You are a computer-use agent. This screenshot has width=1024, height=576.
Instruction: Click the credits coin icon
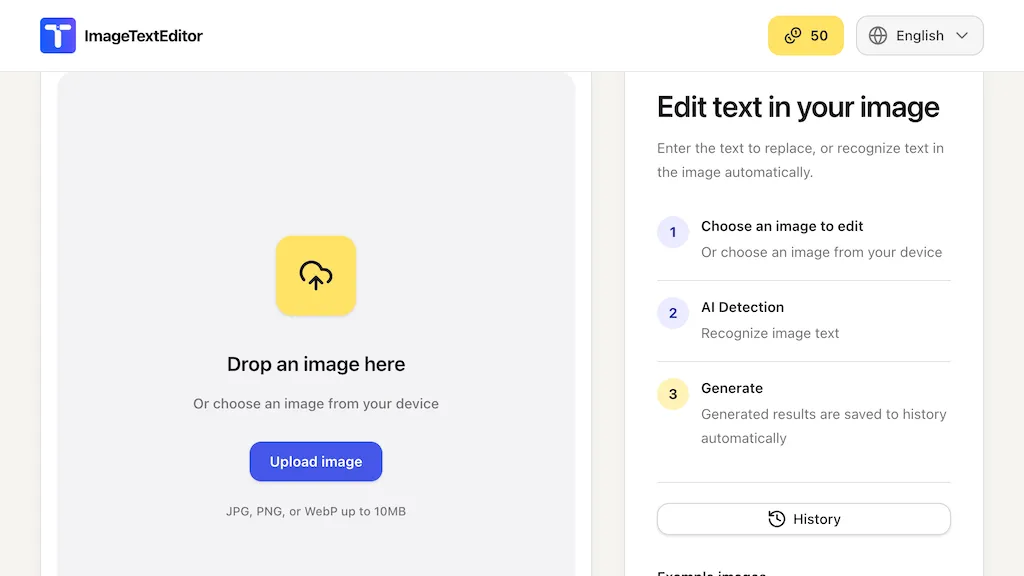pyautogui.click(x=793, y=35)
